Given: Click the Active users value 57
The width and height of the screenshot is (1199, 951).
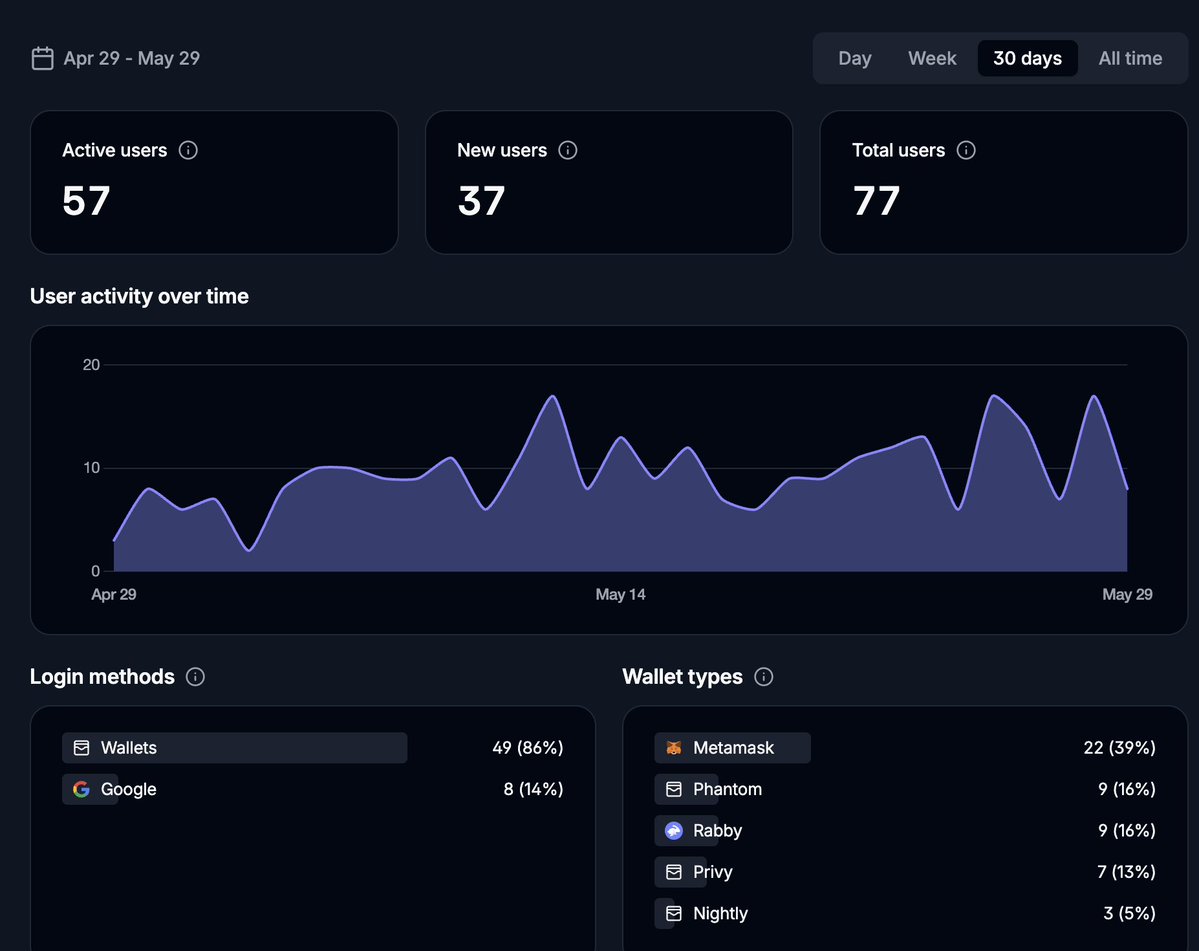Looking at the screenshot, I should point(86,201).
